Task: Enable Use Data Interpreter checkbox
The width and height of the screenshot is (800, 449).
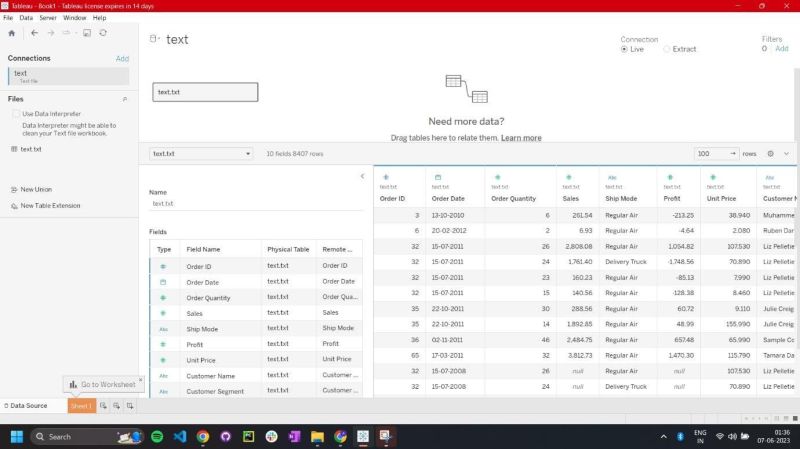Action: click(16, 114)
